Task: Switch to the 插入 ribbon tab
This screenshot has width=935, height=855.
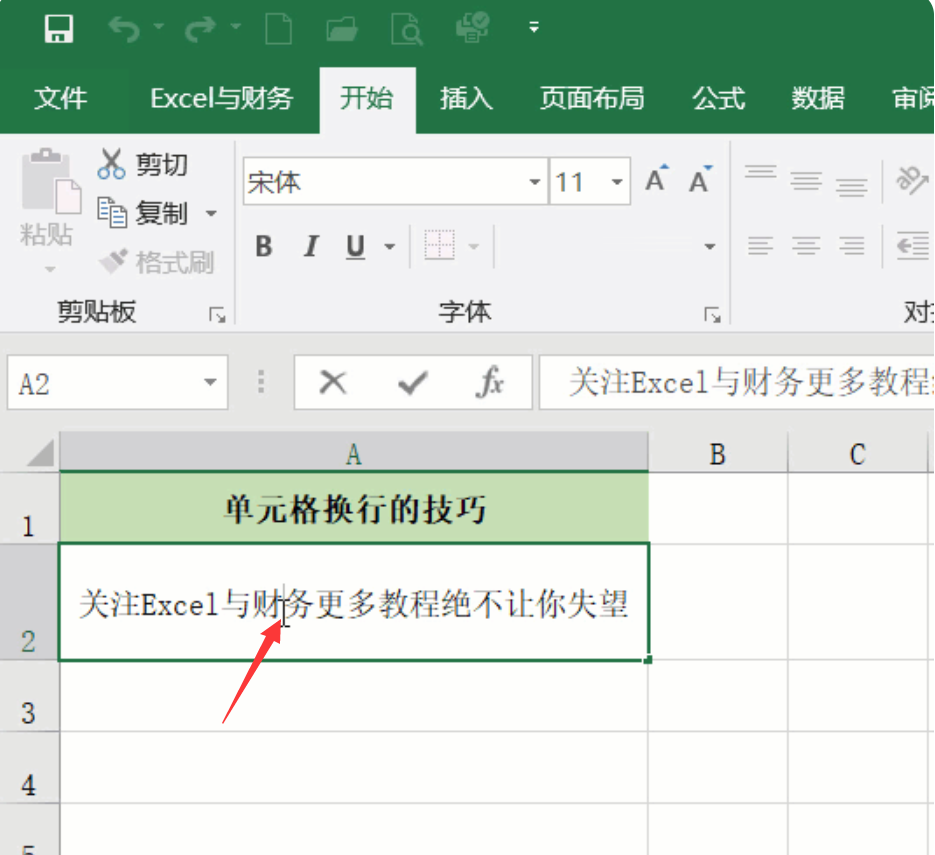Action: pos(465,99)
